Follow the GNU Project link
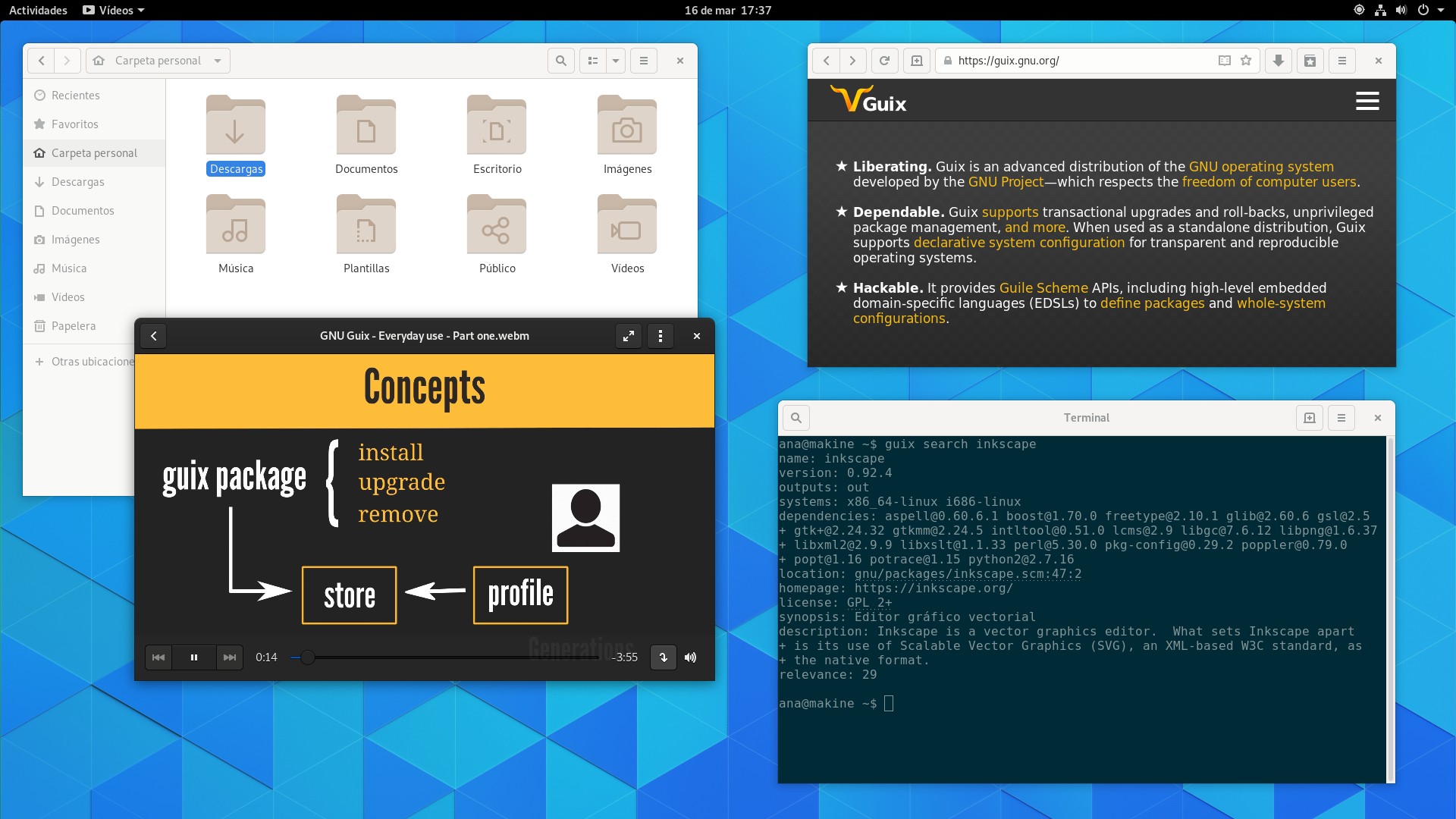Screen dimensions: 1456x819 pos(1006,182)
